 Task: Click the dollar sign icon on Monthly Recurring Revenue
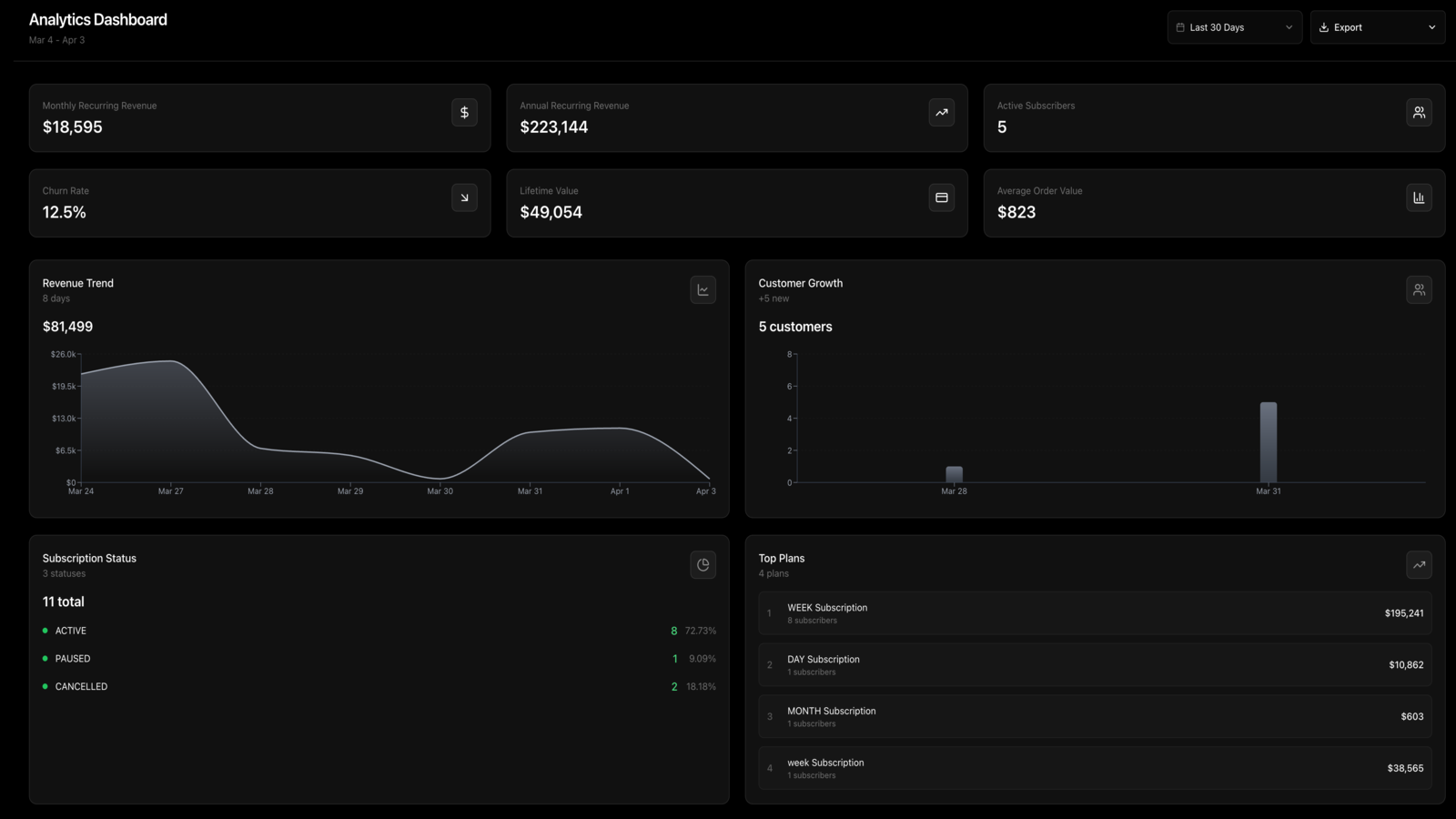tap(464, 113)
